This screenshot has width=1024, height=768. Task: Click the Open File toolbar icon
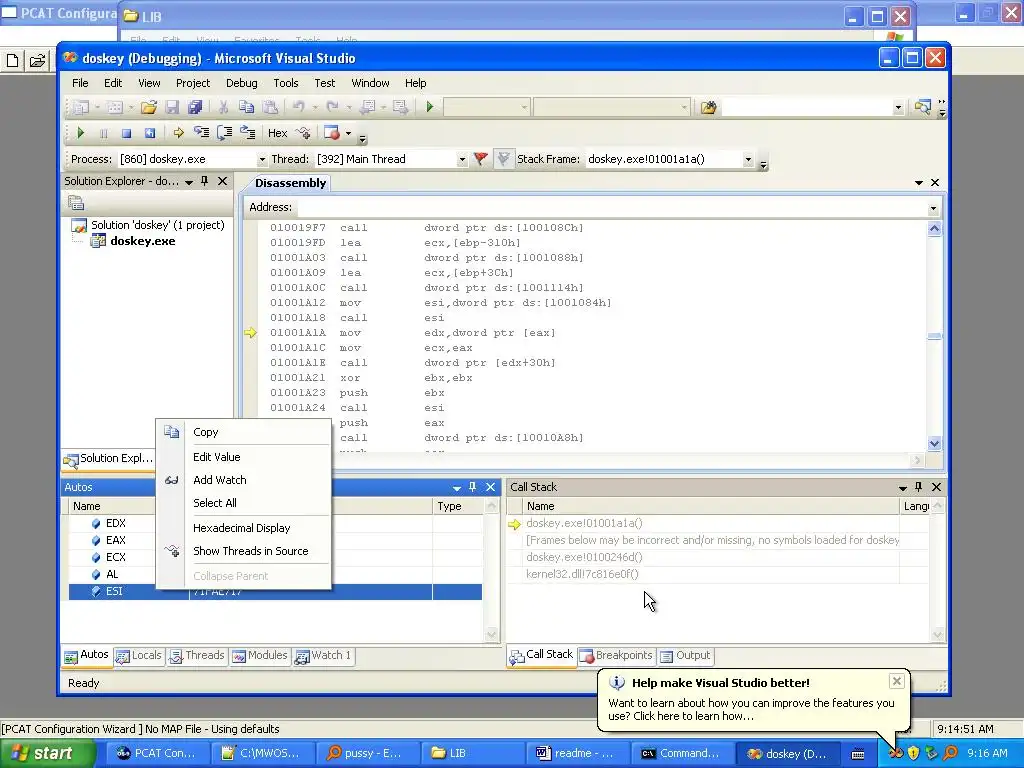coord(149,107)
